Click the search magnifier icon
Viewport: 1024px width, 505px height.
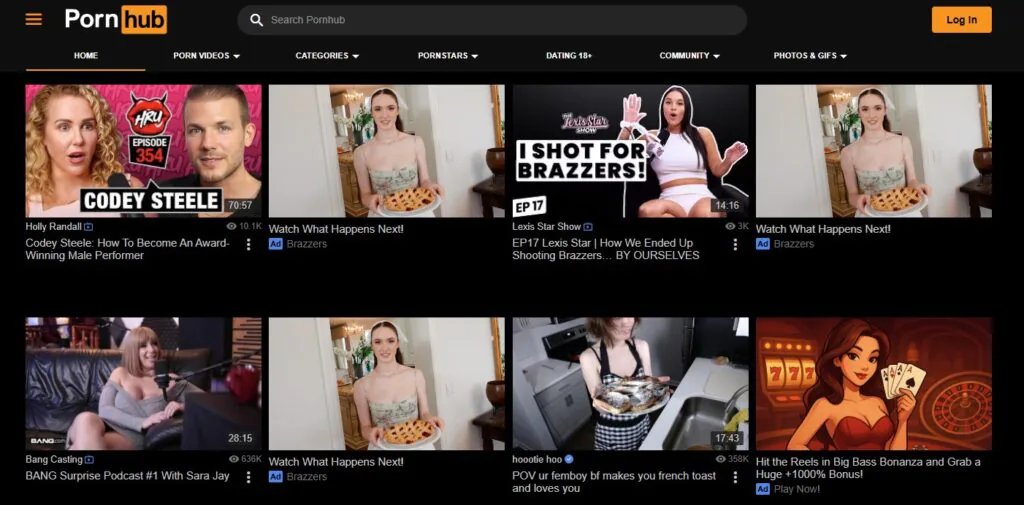point(257,20)
